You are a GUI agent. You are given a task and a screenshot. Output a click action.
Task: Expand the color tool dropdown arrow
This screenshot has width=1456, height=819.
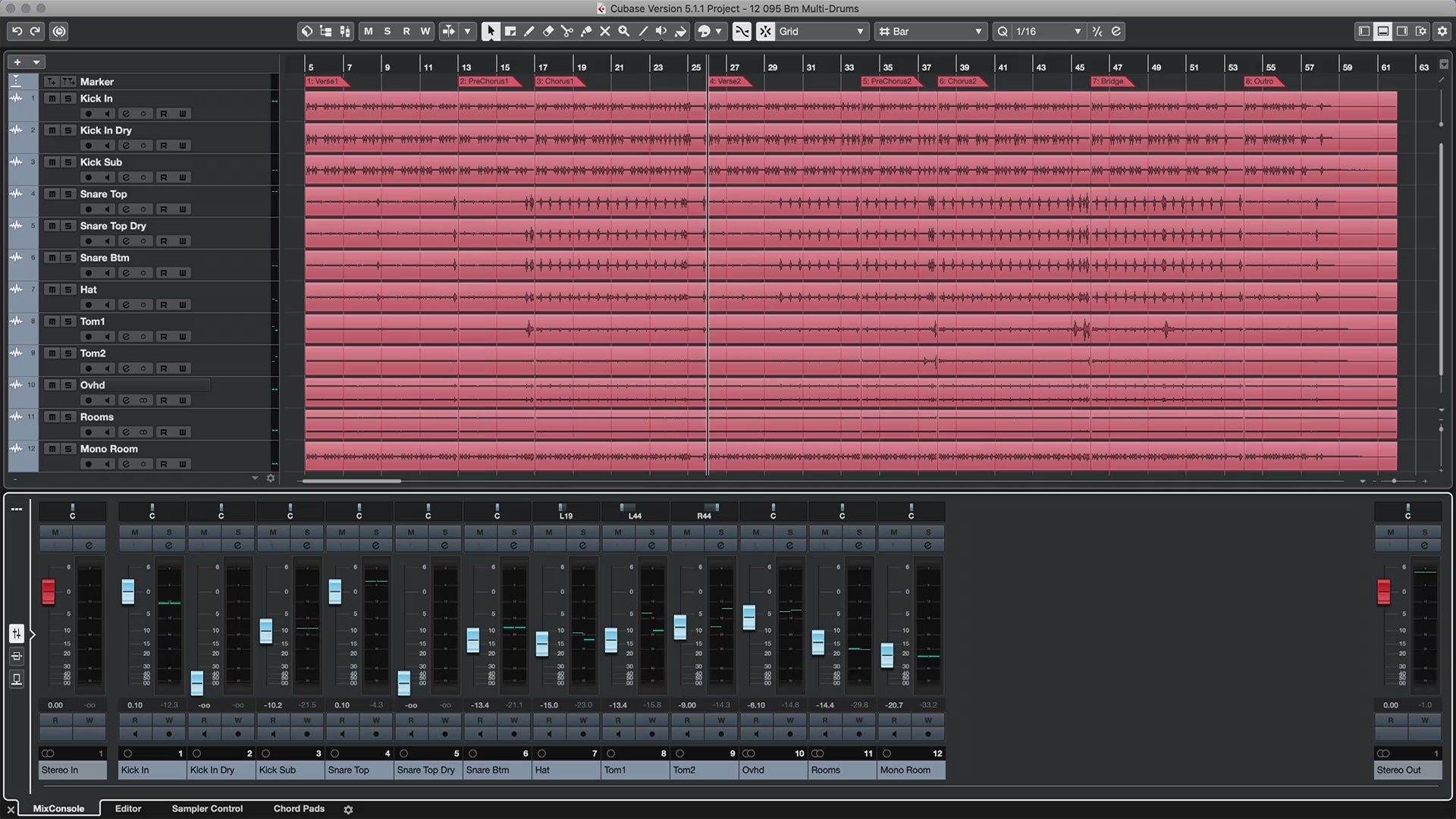tap(719, 31)
